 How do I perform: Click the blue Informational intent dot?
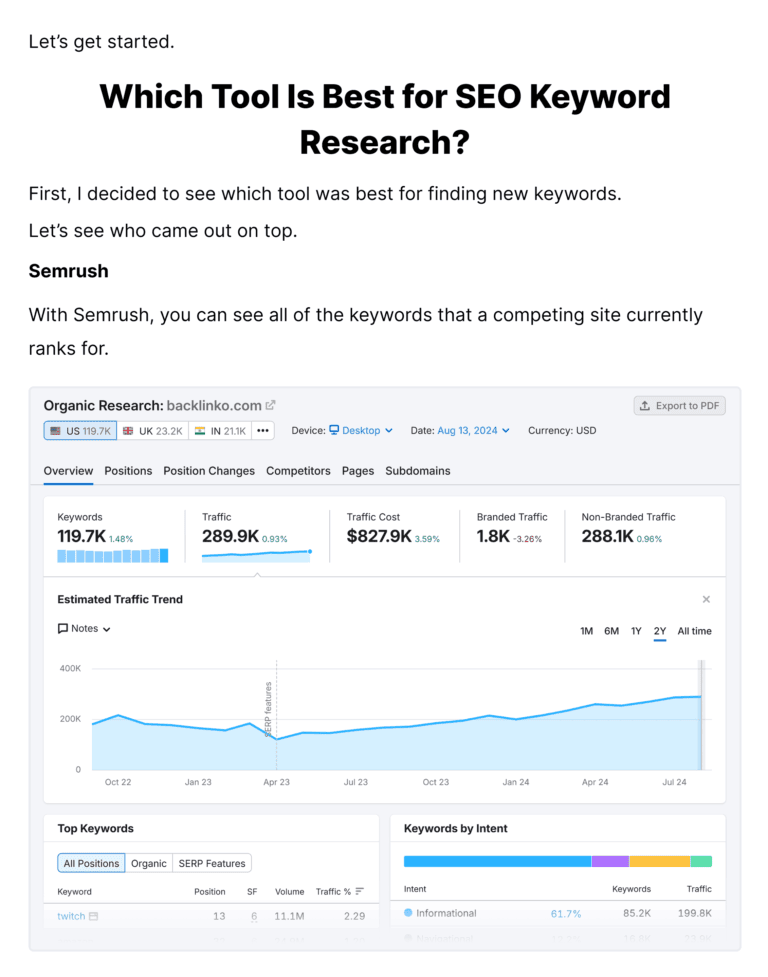pos(408,913)
